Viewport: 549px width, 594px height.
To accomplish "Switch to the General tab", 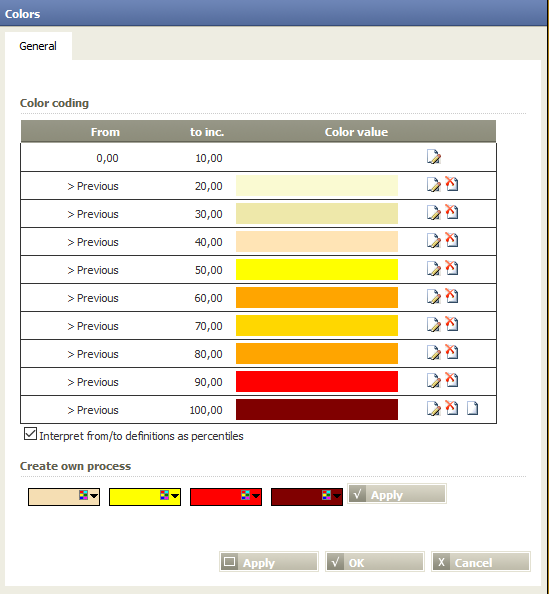I will coord(38,46).
